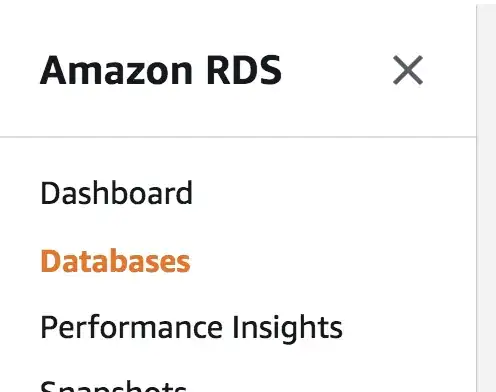Click the Amazon RDS service title

coord(161,70)
